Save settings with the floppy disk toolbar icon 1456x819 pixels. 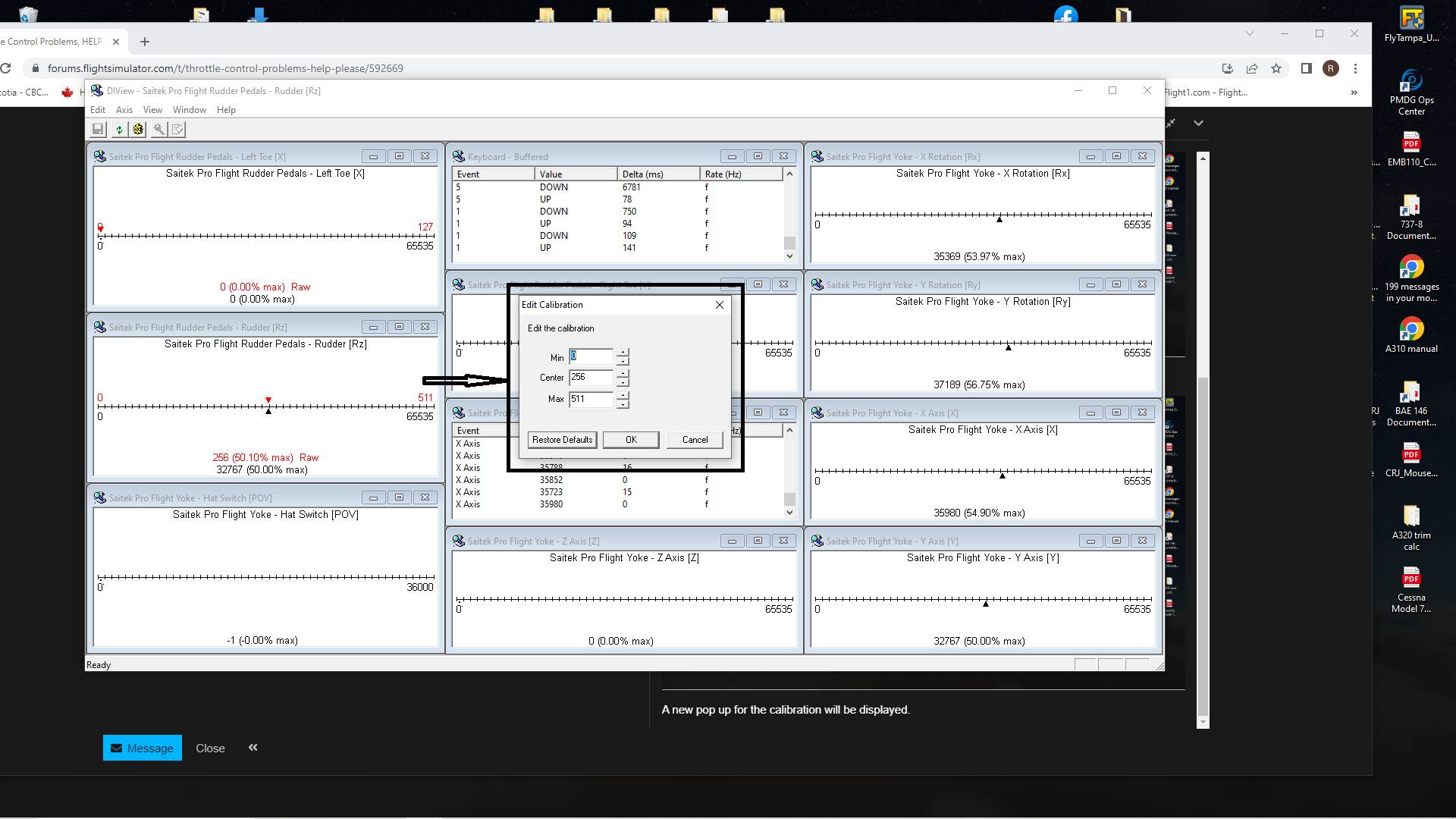pyautogui.click(x=98, y=129)
